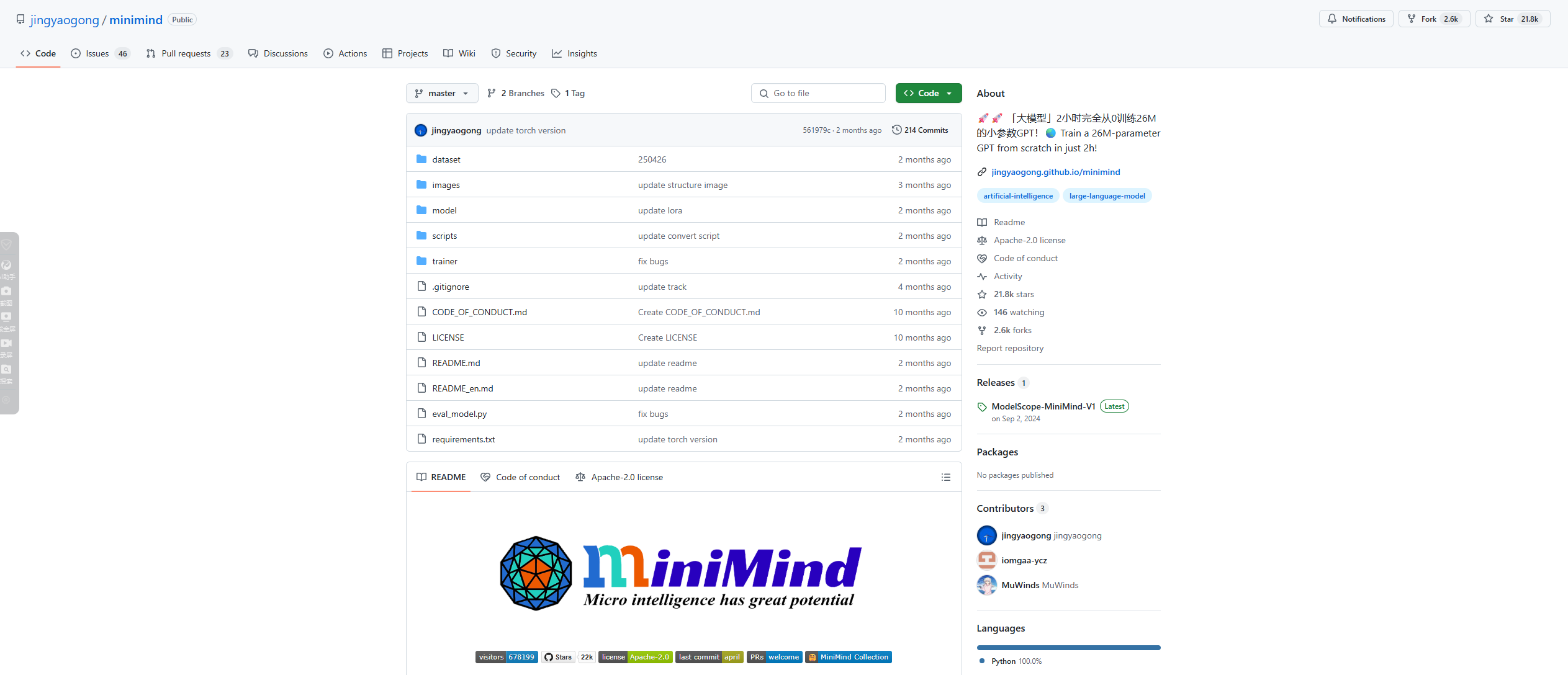Screen dimensions: 1568x675
Task: Star the minimind repository
Action: pyautogui.click(x=1507, y=19)
